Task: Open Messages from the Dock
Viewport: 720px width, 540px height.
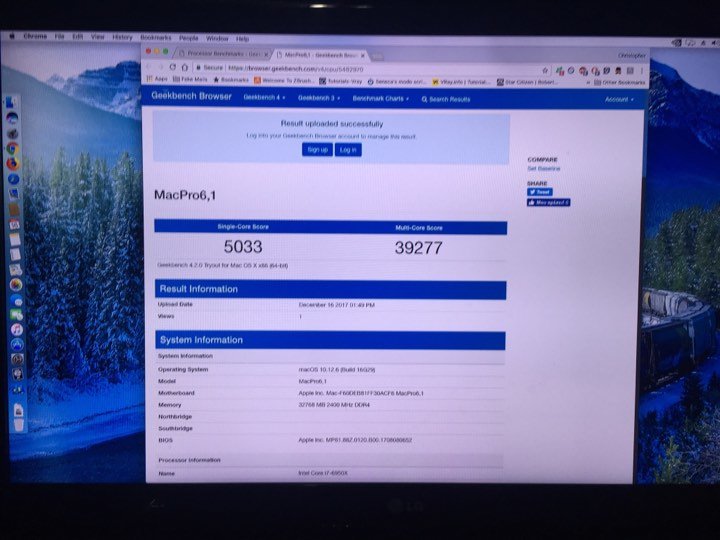Action: tap(16, 300)
